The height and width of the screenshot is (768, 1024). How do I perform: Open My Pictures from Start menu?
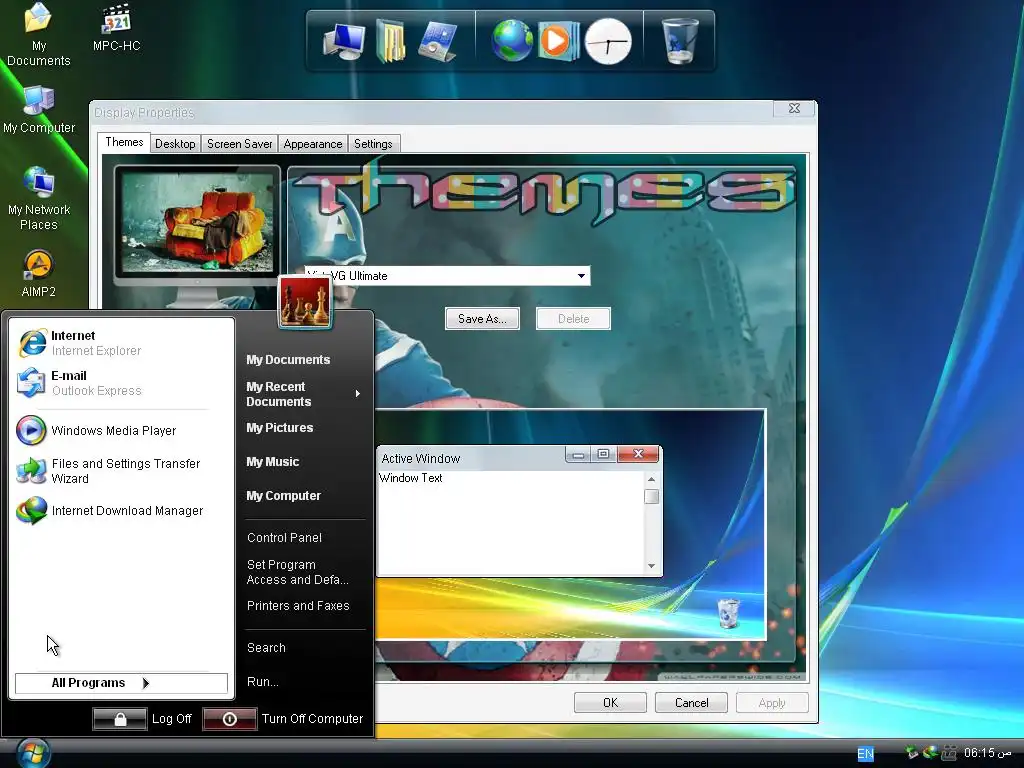(280, 428)
